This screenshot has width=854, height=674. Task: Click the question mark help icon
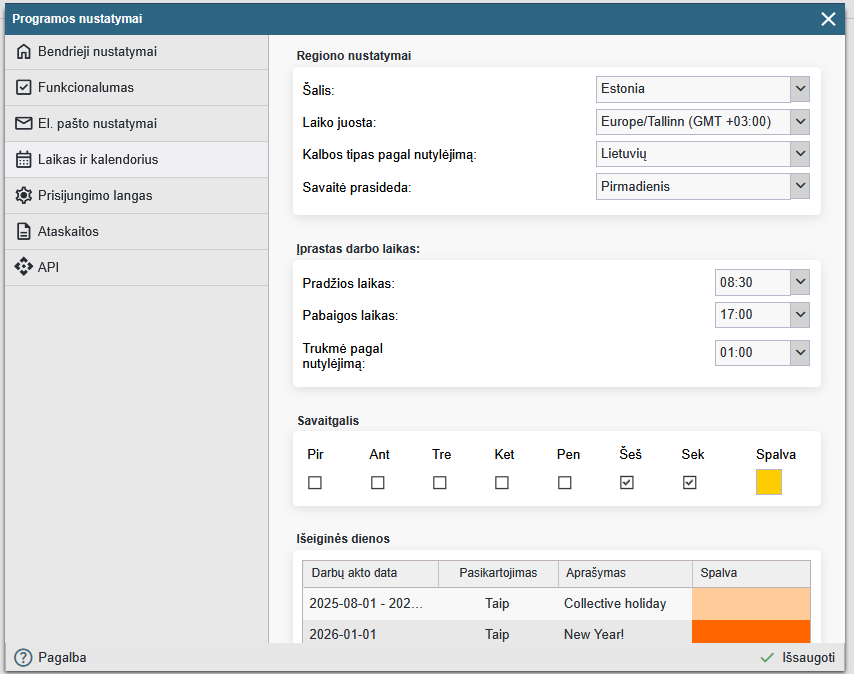(23, 658)
